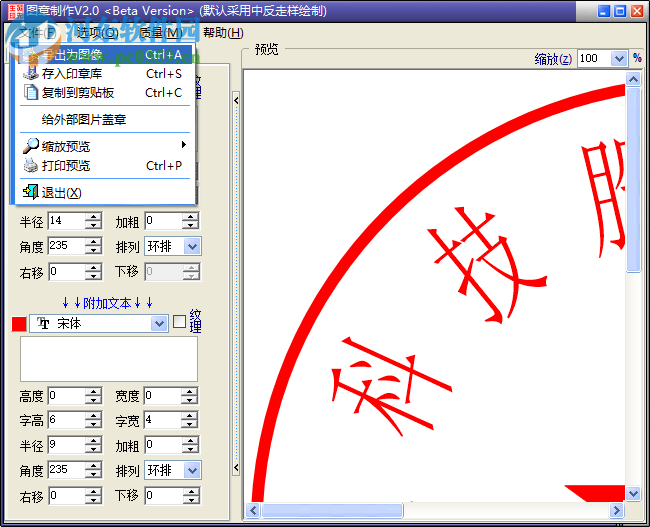Click the vertical scrollbar thumb in preview

[633, 180]
